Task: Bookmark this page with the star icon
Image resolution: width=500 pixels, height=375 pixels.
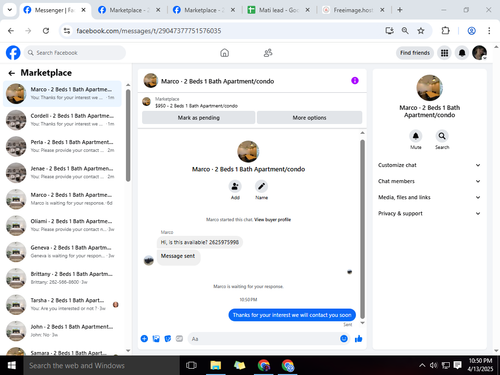Action: coord(421,31)
